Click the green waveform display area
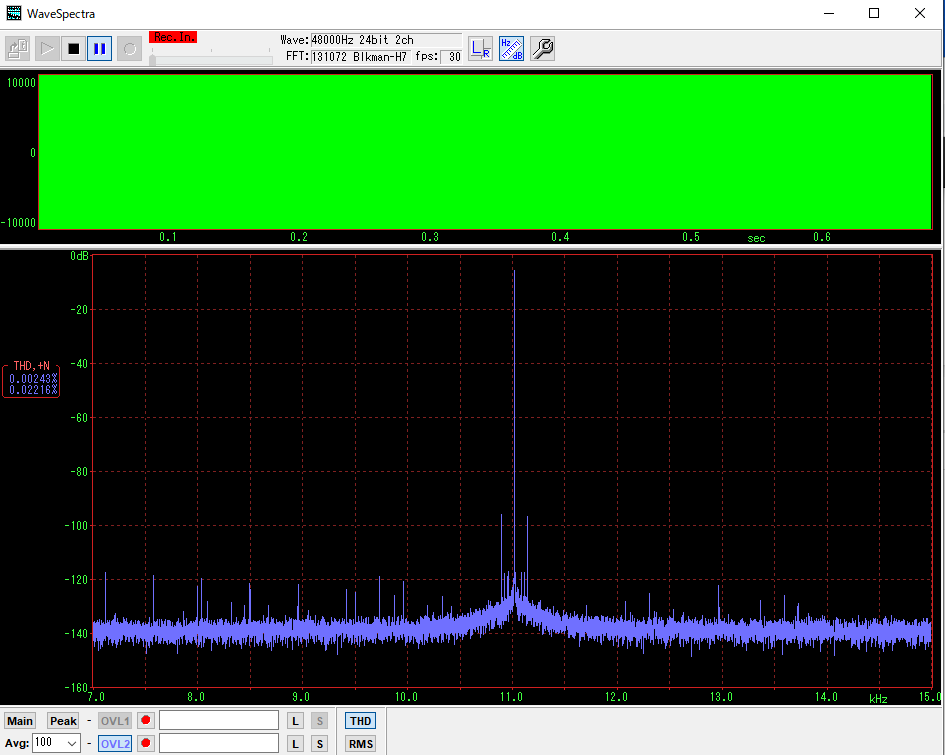This screenshot has width=945, height=755. [x=485, y=152]
